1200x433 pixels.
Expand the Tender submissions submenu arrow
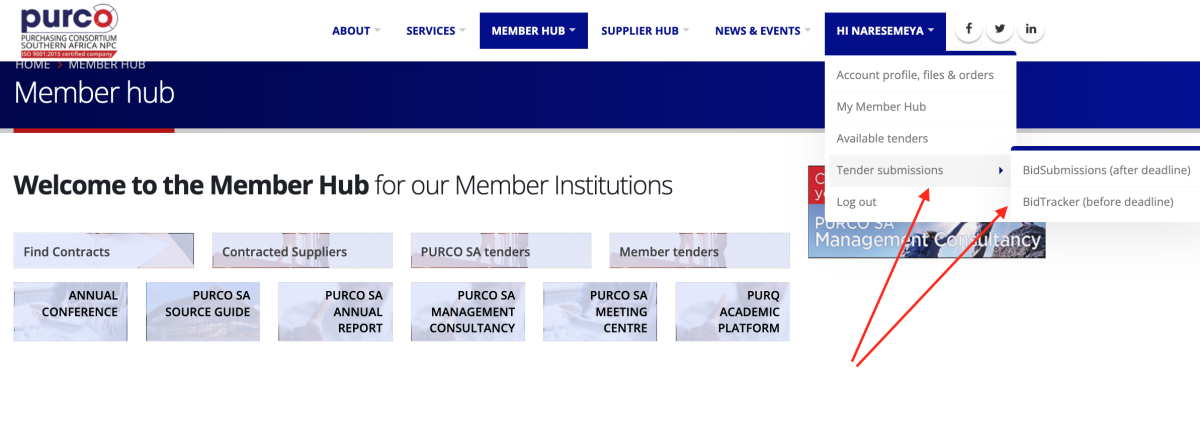click(1001, 170)
